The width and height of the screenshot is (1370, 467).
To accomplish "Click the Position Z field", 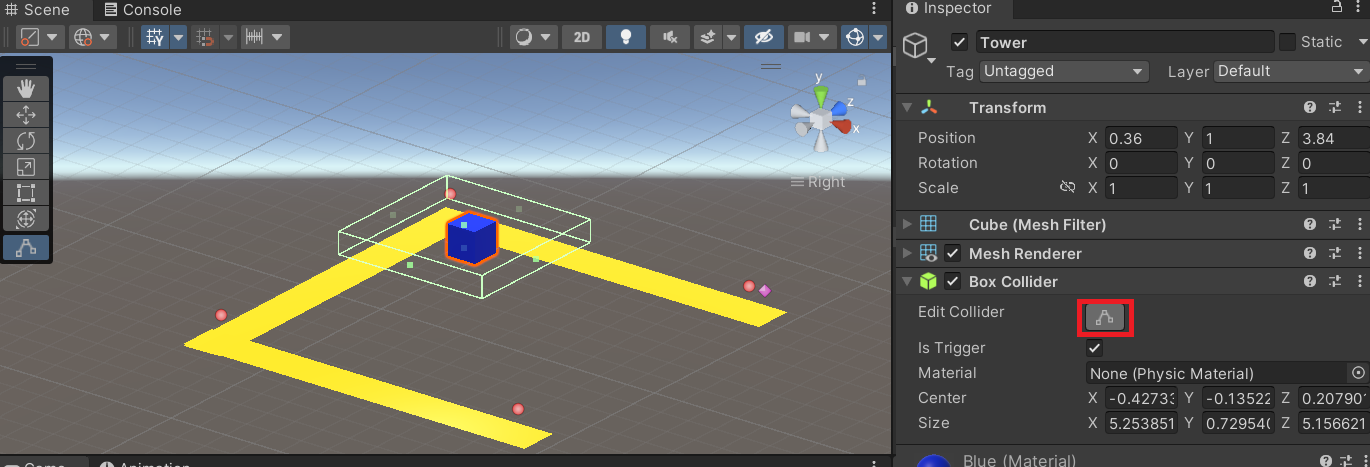I will point(1333,138).
